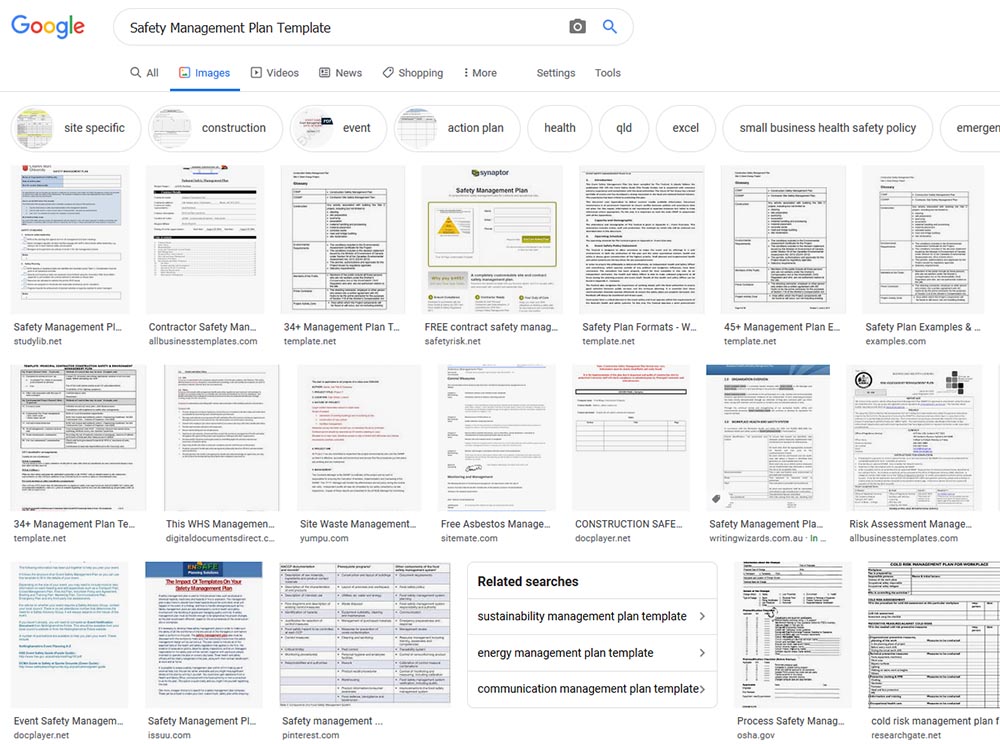The height and width of the screenshot is (744, 1000).
Task: Expand the More search options menu
Action: tap(480, 73)
